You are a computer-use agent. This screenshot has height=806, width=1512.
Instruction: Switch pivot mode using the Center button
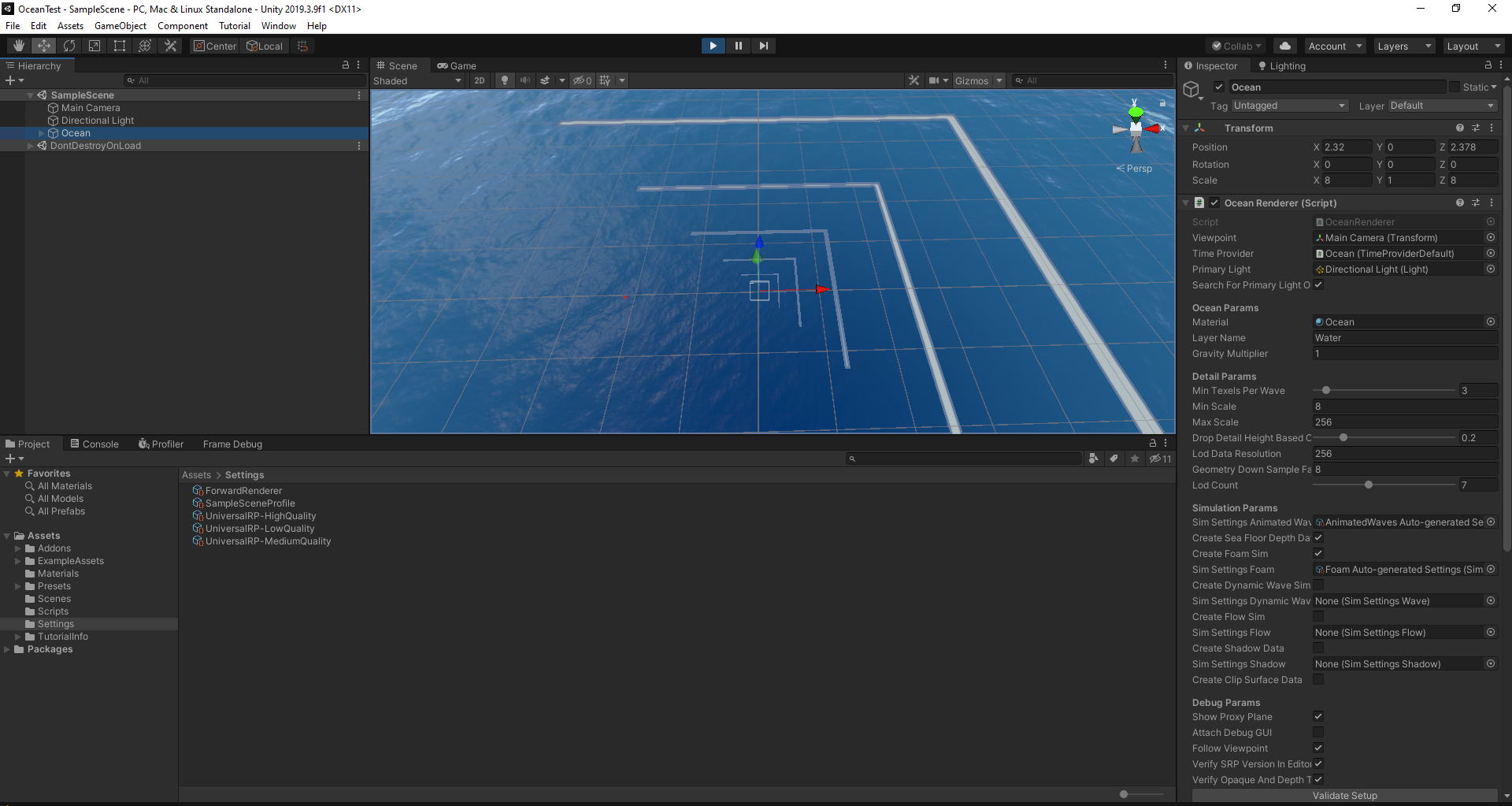[214, 45]
